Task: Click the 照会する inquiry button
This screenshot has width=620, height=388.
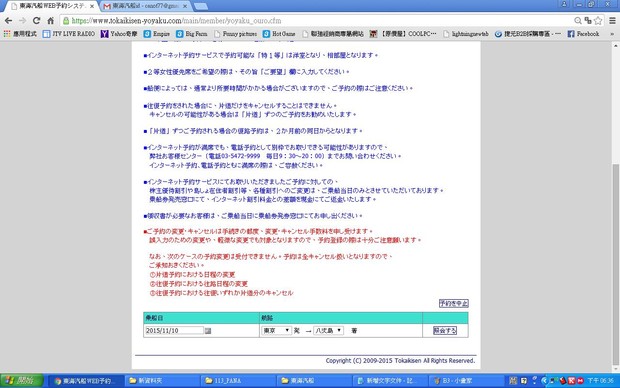Action: pyautogui.click(x=445, y=330)
